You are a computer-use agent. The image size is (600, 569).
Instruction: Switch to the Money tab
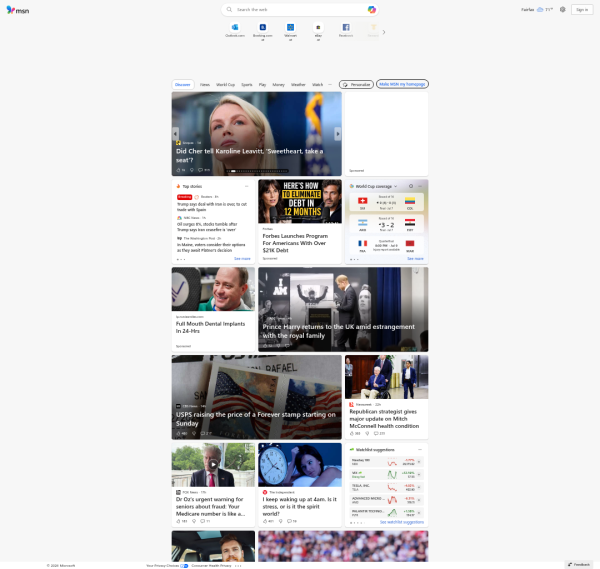tap(278, 85)
